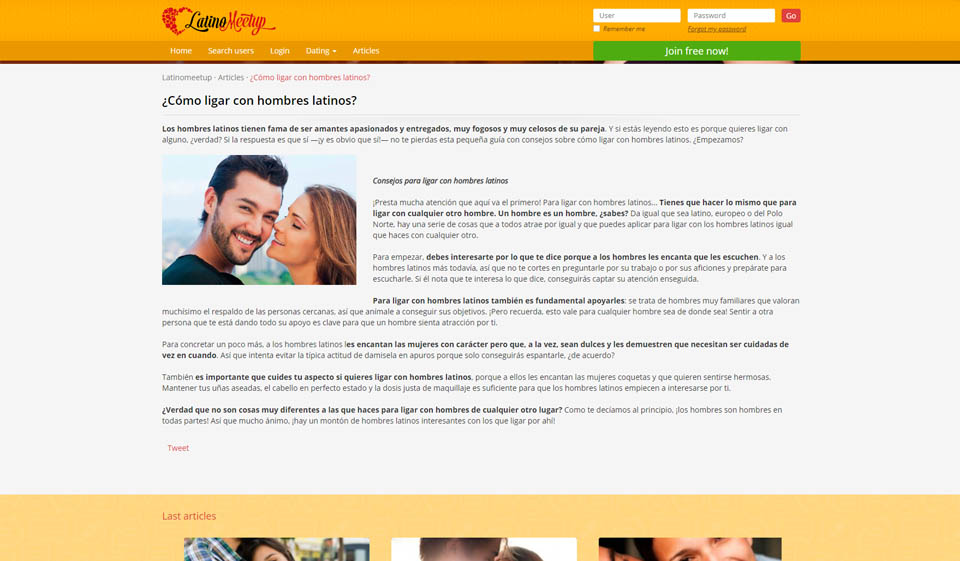Open the Login nav link
The image size is (960, 561).
[279, 51]
